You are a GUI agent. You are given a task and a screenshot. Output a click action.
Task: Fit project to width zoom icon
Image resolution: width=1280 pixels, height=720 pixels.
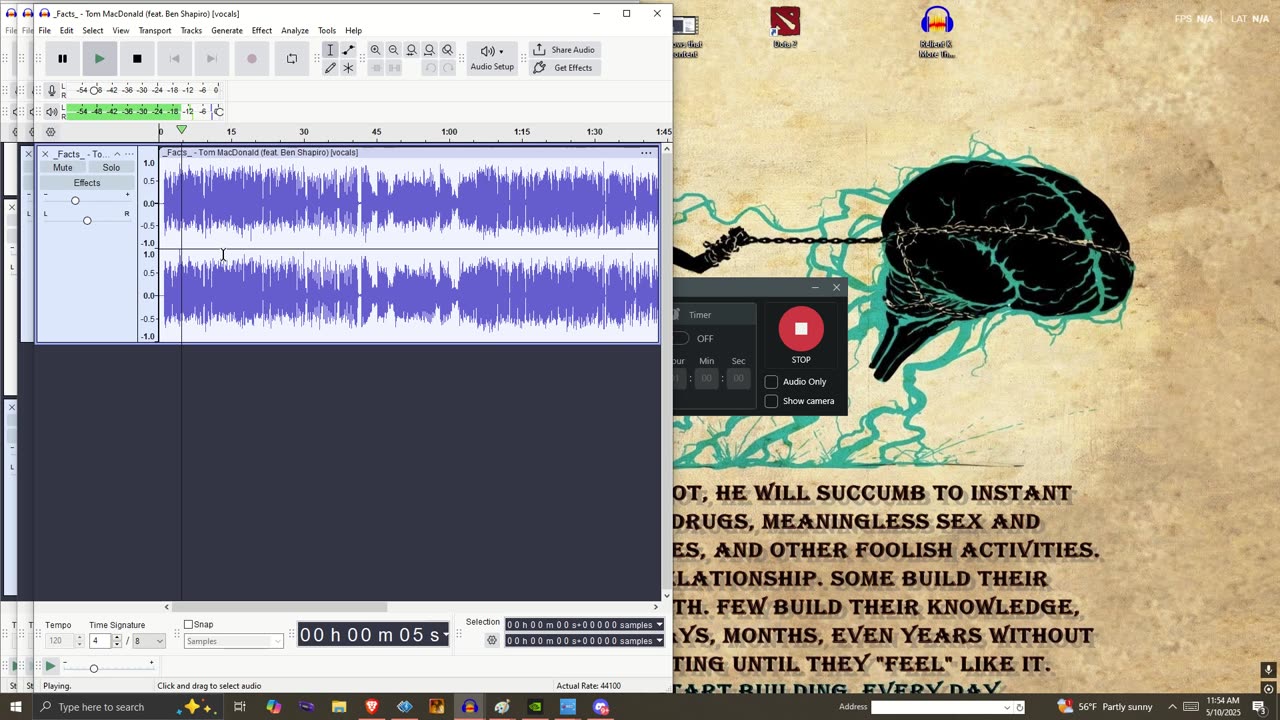point(429,50)
